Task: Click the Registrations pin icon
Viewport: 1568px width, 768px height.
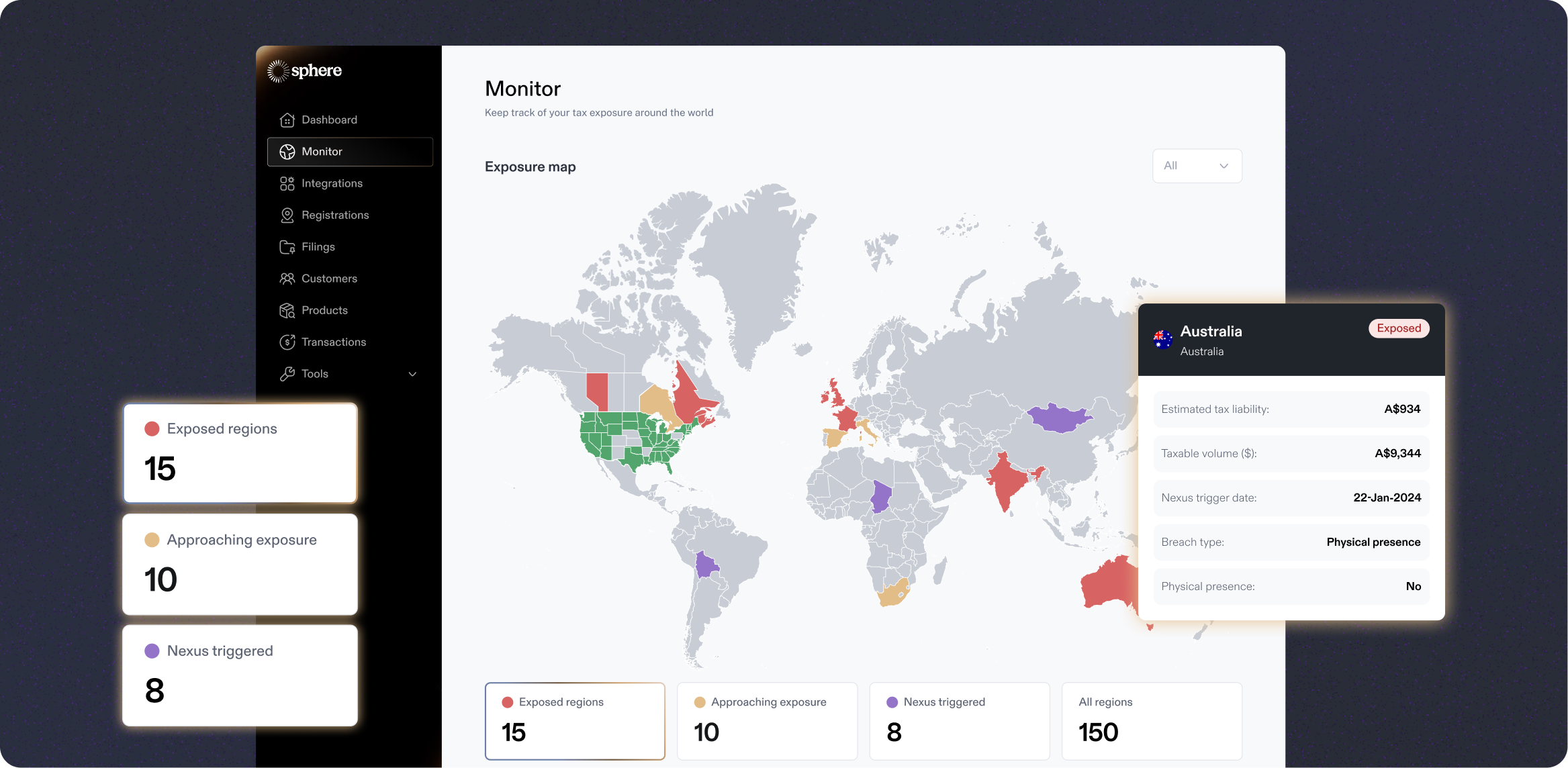Action: (x=287, y=215)
